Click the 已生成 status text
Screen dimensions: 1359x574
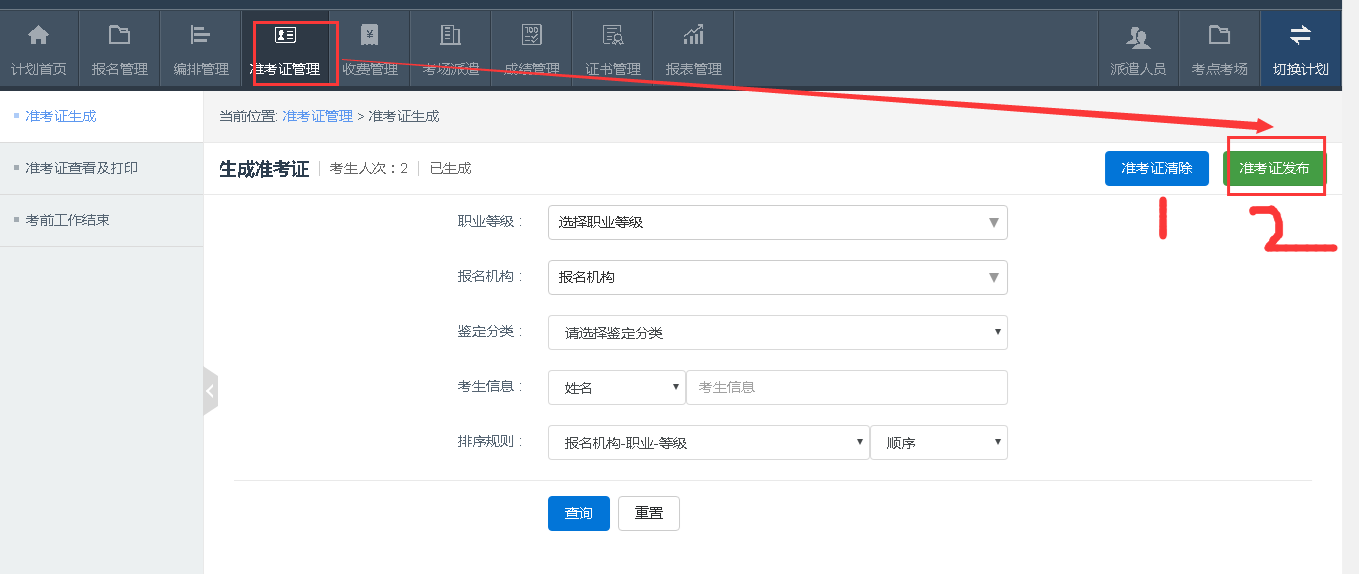coord(450,168)
